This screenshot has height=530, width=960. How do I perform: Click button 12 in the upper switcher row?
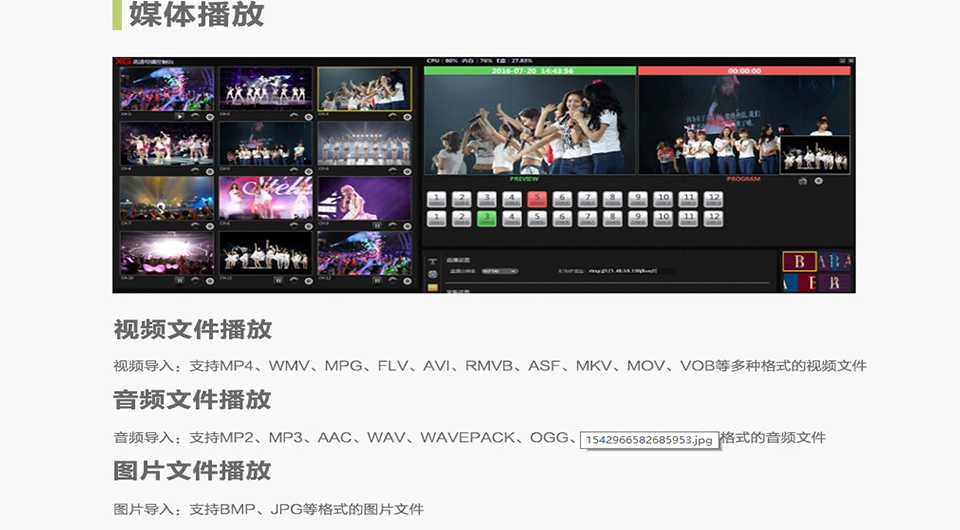pyautogui.click(x=713, y=200)
